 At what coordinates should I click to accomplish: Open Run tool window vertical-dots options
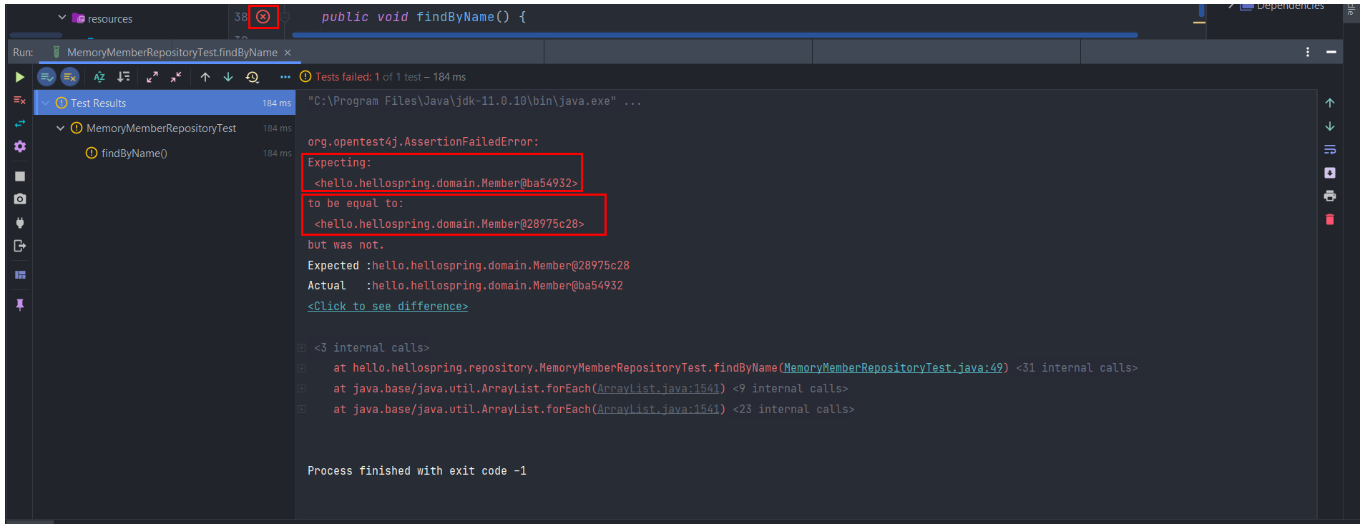tap(1308, 52)
